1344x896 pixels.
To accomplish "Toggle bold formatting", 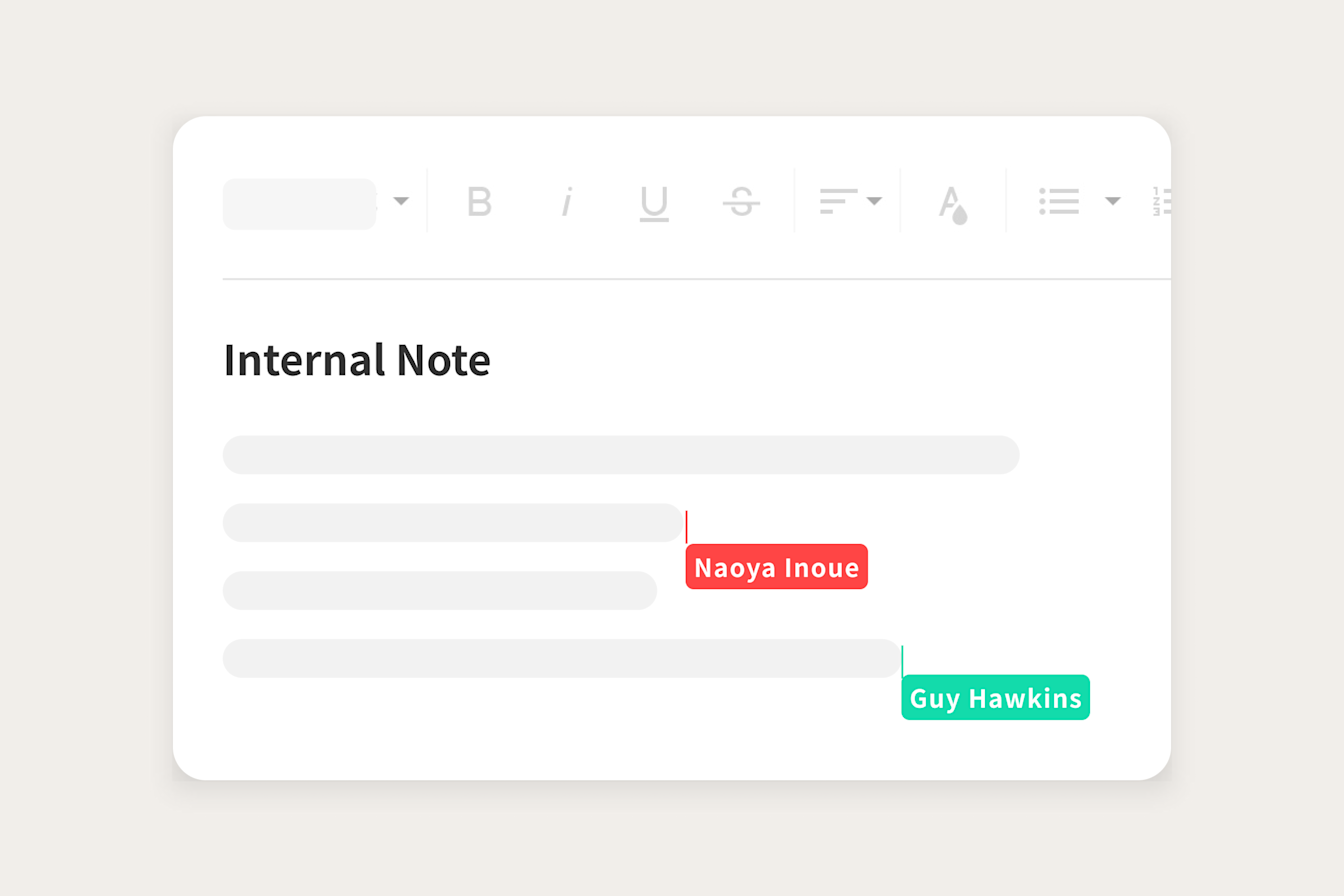I will click(480, 203).
